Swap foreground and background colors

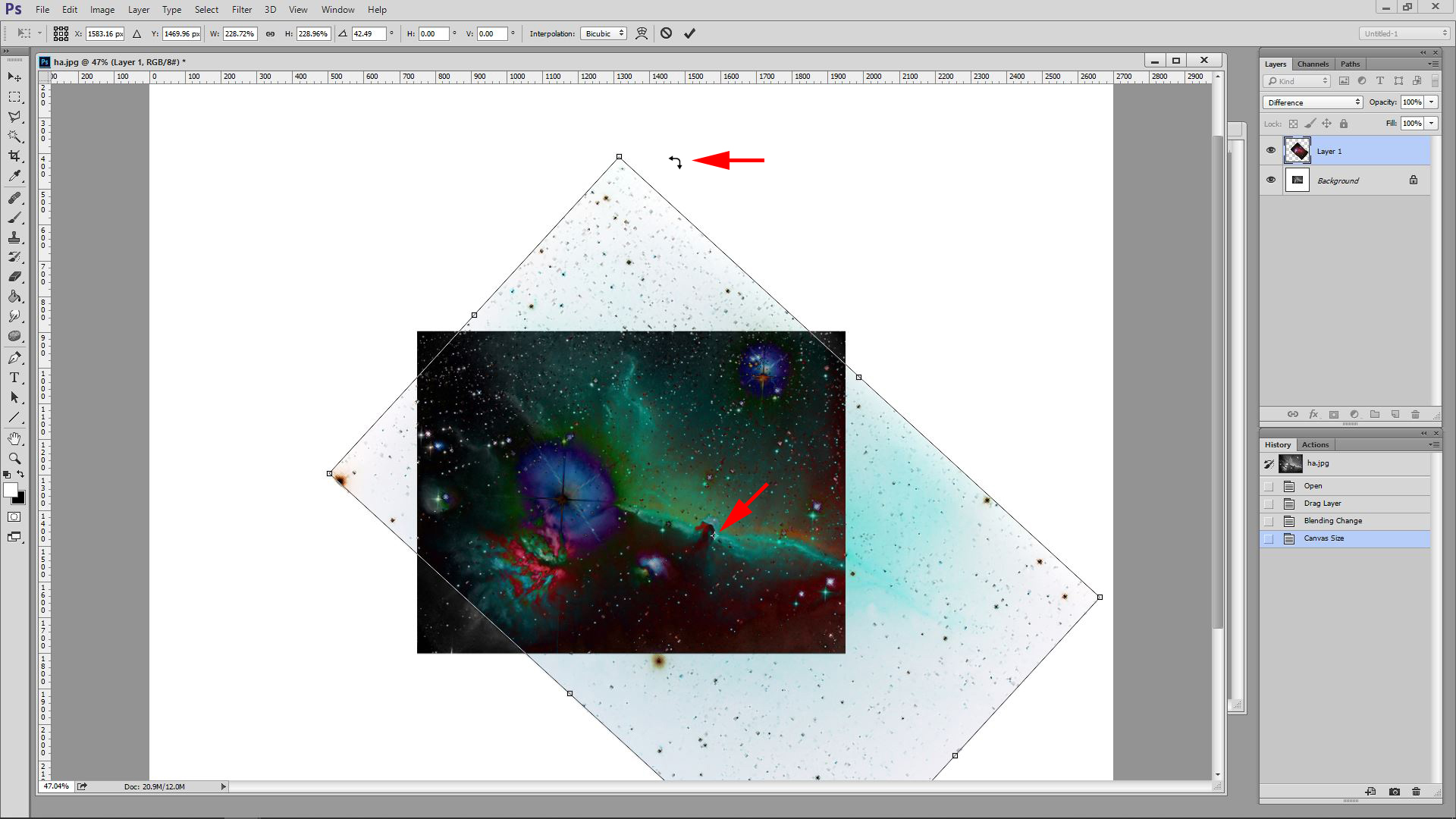[20, 475]
